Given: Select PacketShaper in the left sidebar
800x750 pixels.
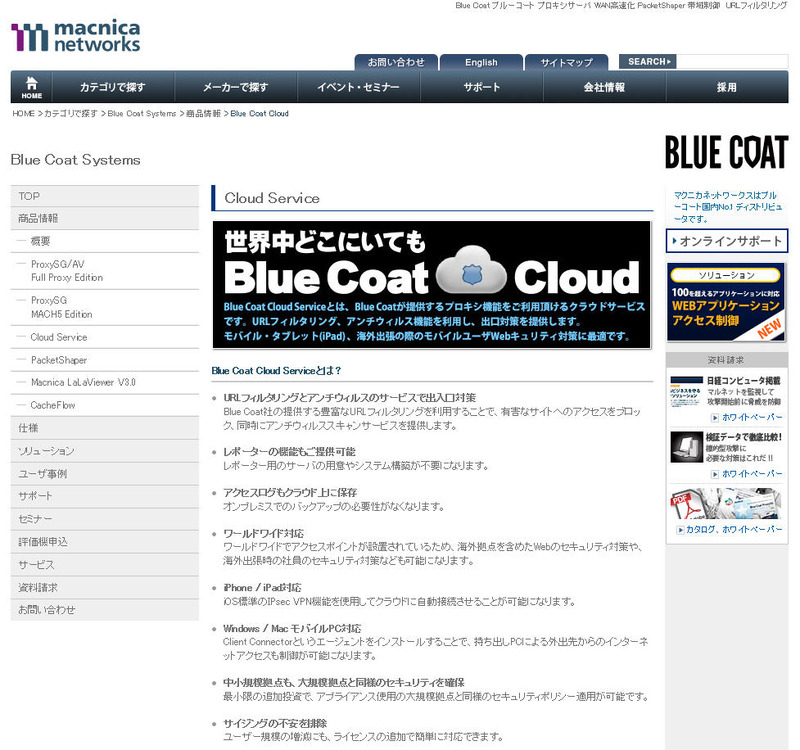Looking at the screenshot, I should [59, 360].
